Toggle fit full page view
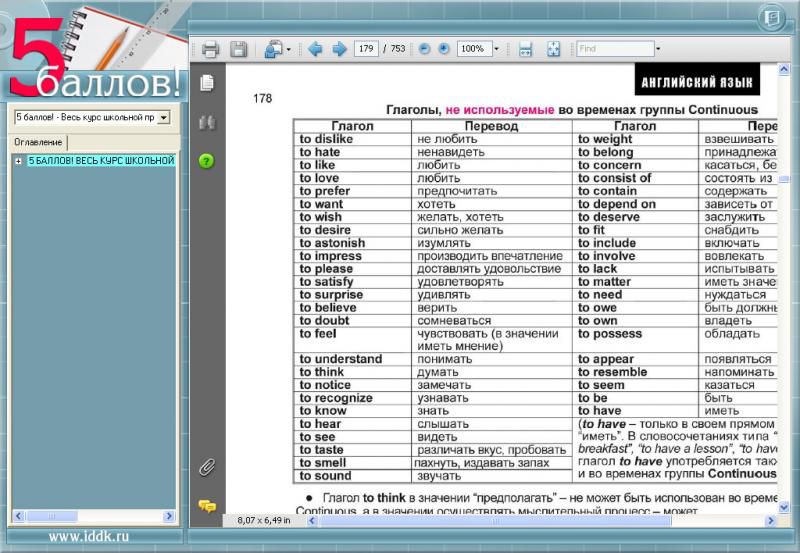Screen dimensions: 800x553 click(553, 49)
